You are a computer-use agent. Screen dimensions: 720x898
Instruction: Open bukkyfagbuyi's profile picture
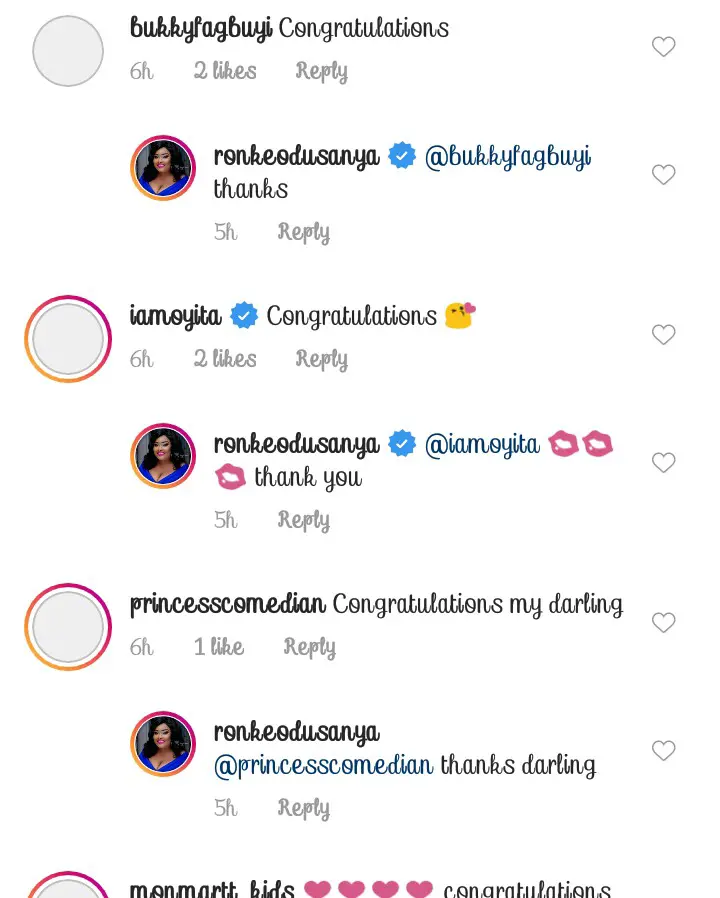tap(68, 51)
